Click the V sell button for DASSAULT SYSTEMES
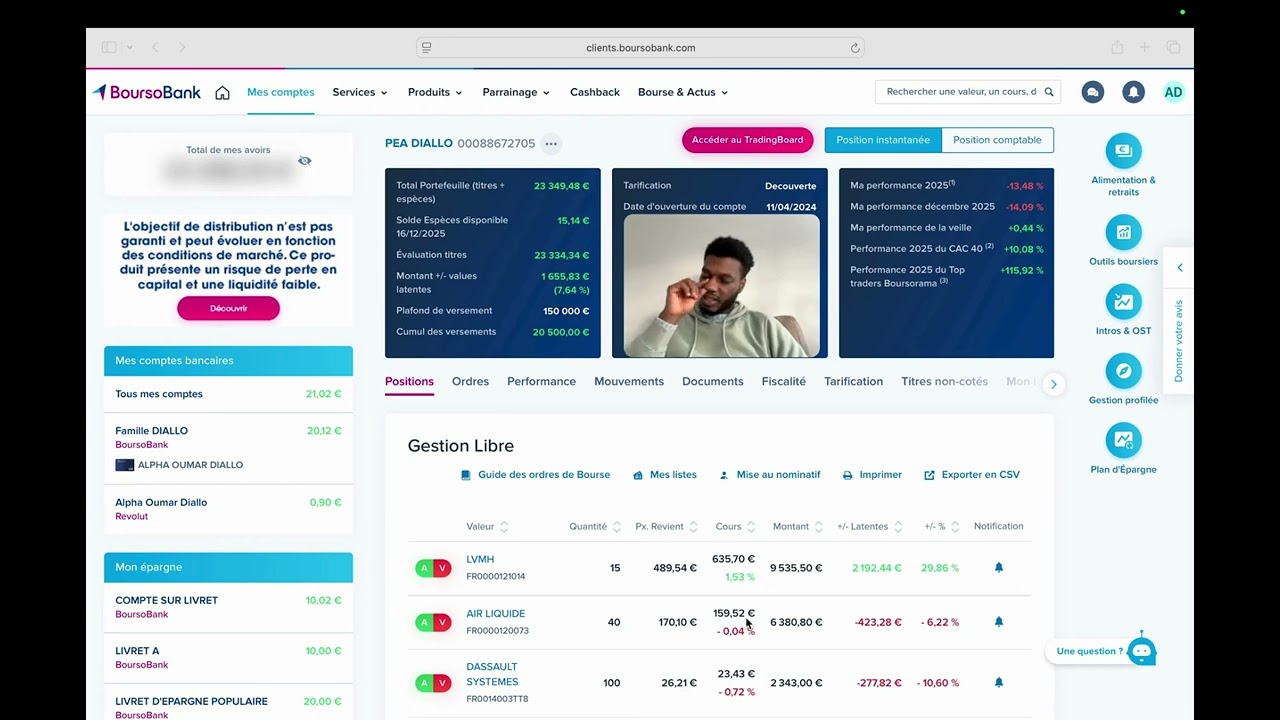The height and width of the screenshot is (720, 1280). 442,683
